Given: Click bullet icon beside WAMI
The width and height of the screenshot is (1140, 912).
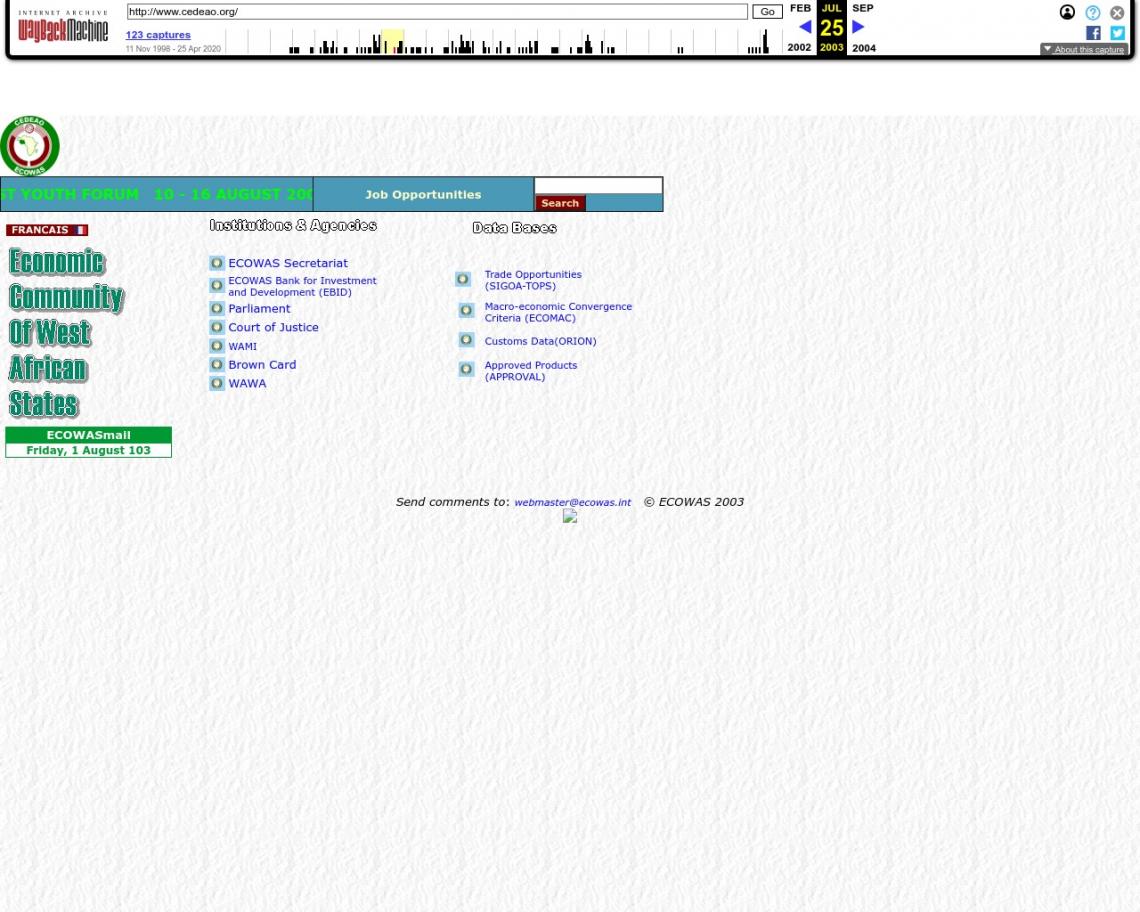Looking at the screenshot, I should pos(217,345).
